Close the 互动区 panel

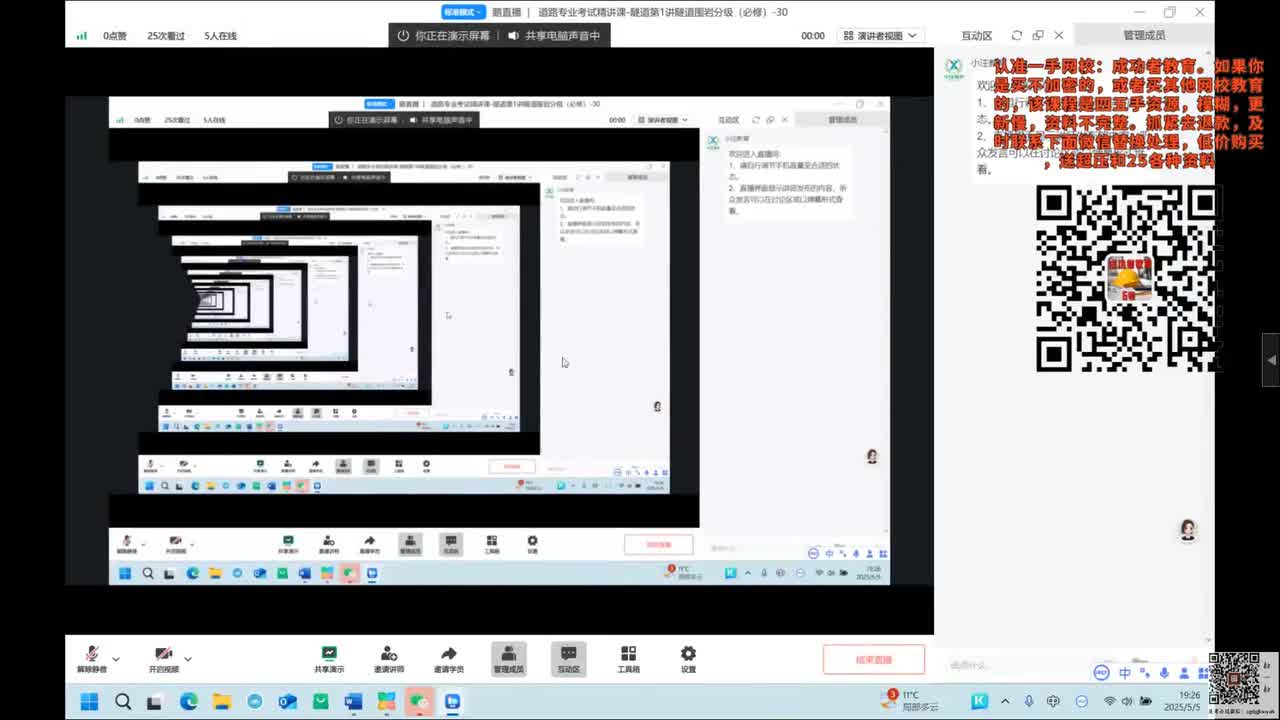point(1059,35)
